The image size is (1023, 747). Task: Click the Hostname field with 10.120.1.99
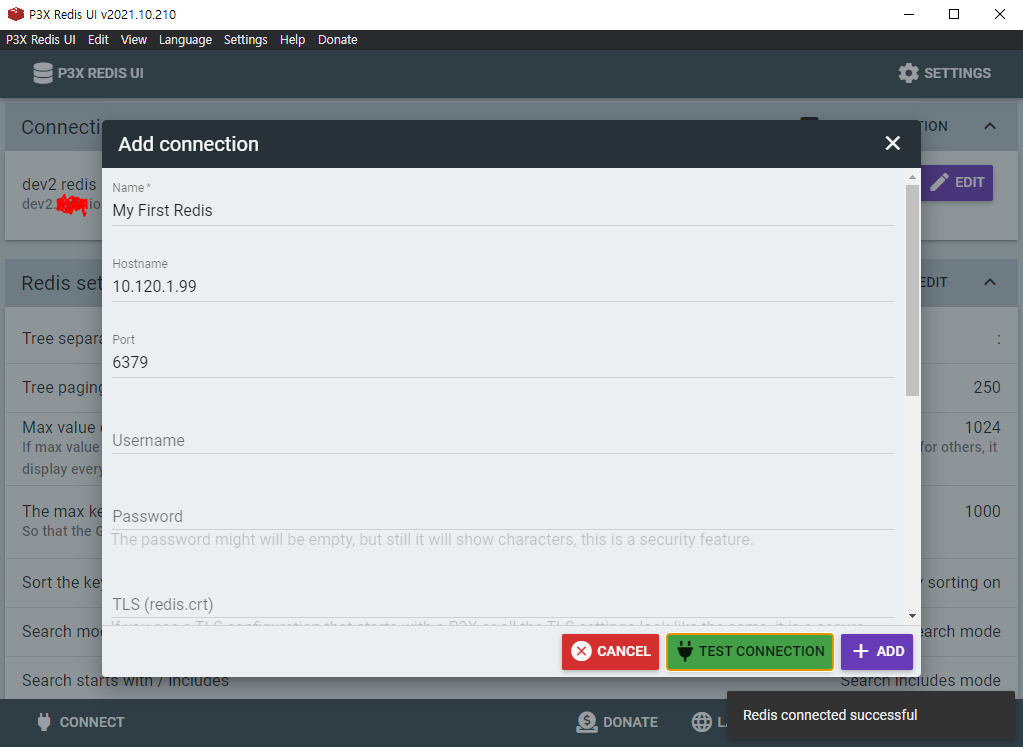(x=502, y=286)
